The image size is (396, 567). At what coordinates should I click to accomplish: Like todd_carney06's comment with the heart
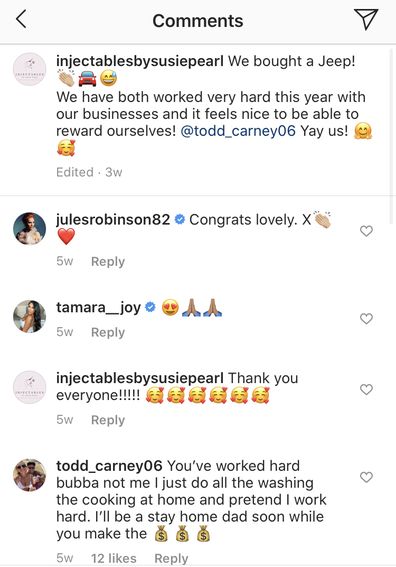[x=366, y=477]
